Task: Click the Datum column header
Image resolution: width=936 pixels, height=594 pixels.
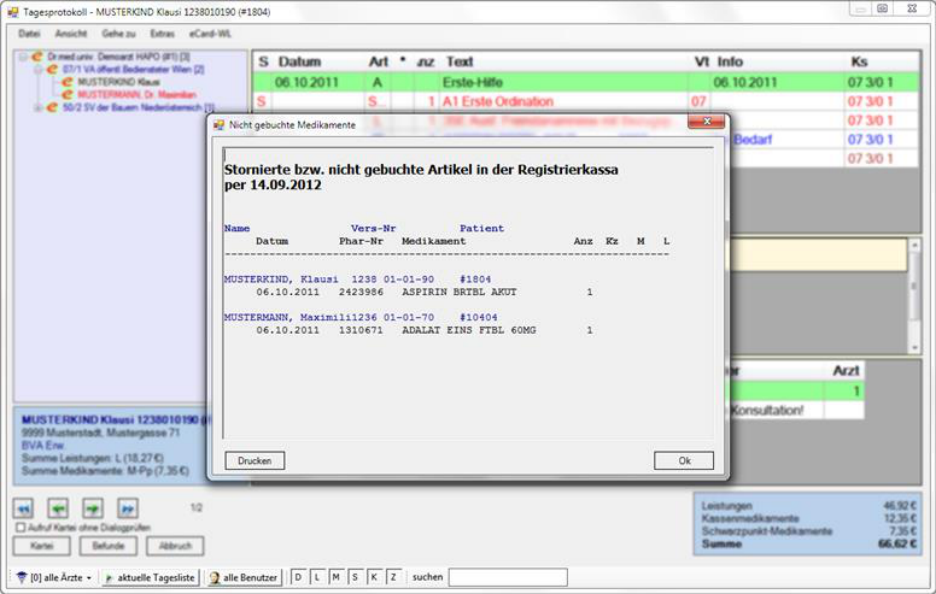Action: click(x=300, y=61)
